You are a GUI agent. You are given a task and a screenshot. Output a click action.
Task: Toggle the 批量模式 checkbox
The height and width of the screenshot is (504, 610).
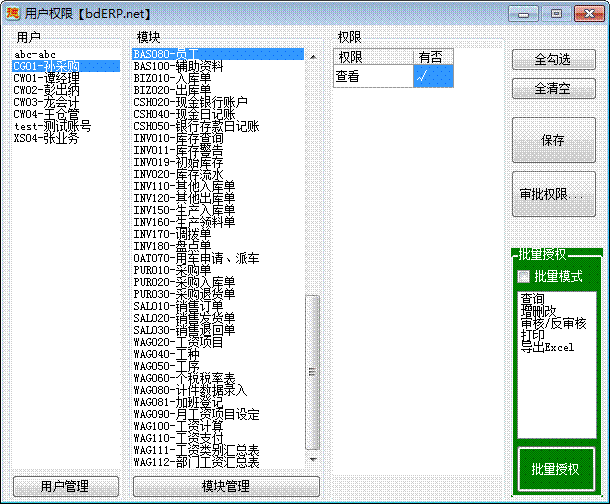(523, 276)
